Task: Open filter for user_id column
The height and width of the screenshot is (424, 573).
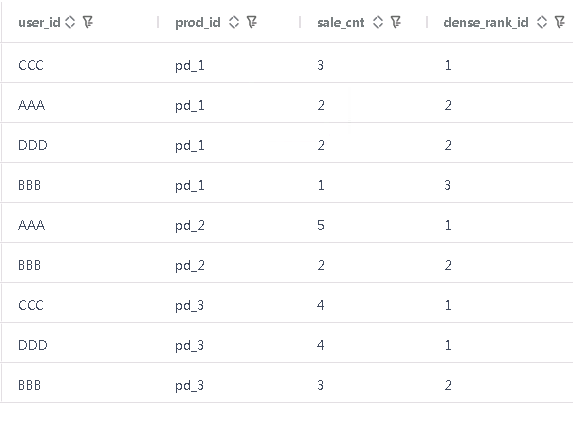Action: 88,22
